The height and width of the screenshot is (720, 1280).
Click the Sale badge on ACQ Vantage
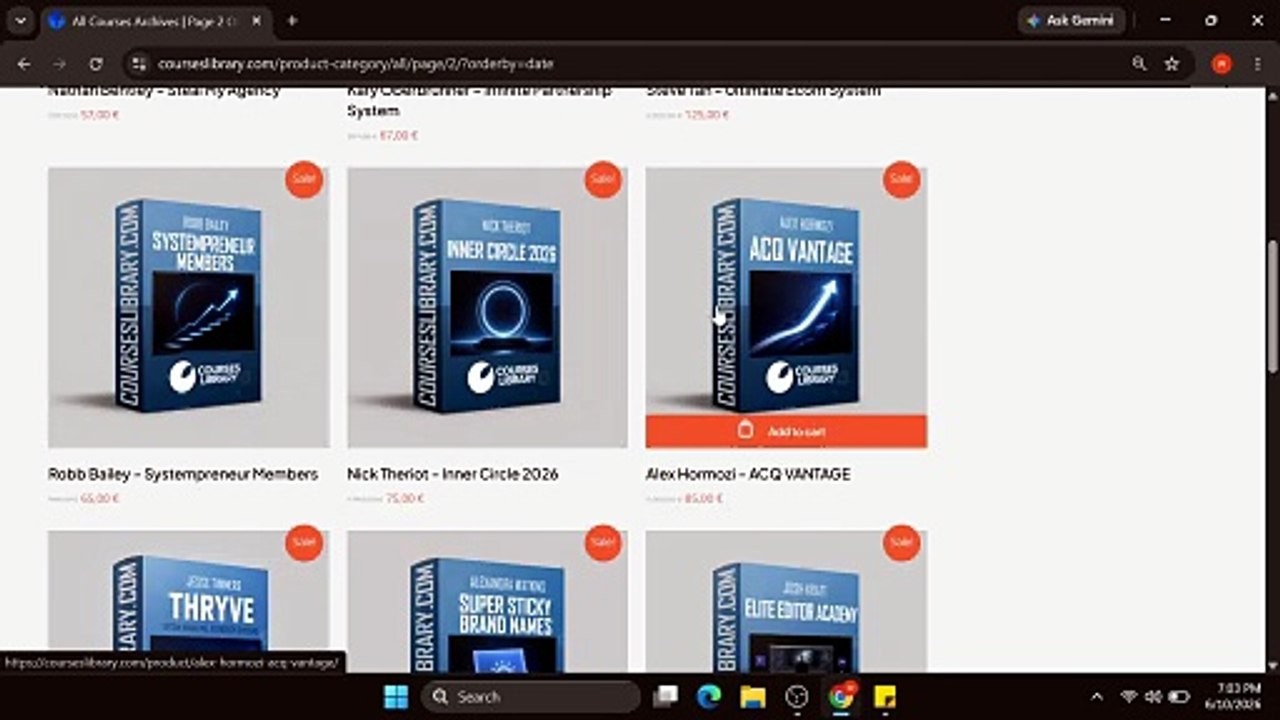[x=901, y=180]
